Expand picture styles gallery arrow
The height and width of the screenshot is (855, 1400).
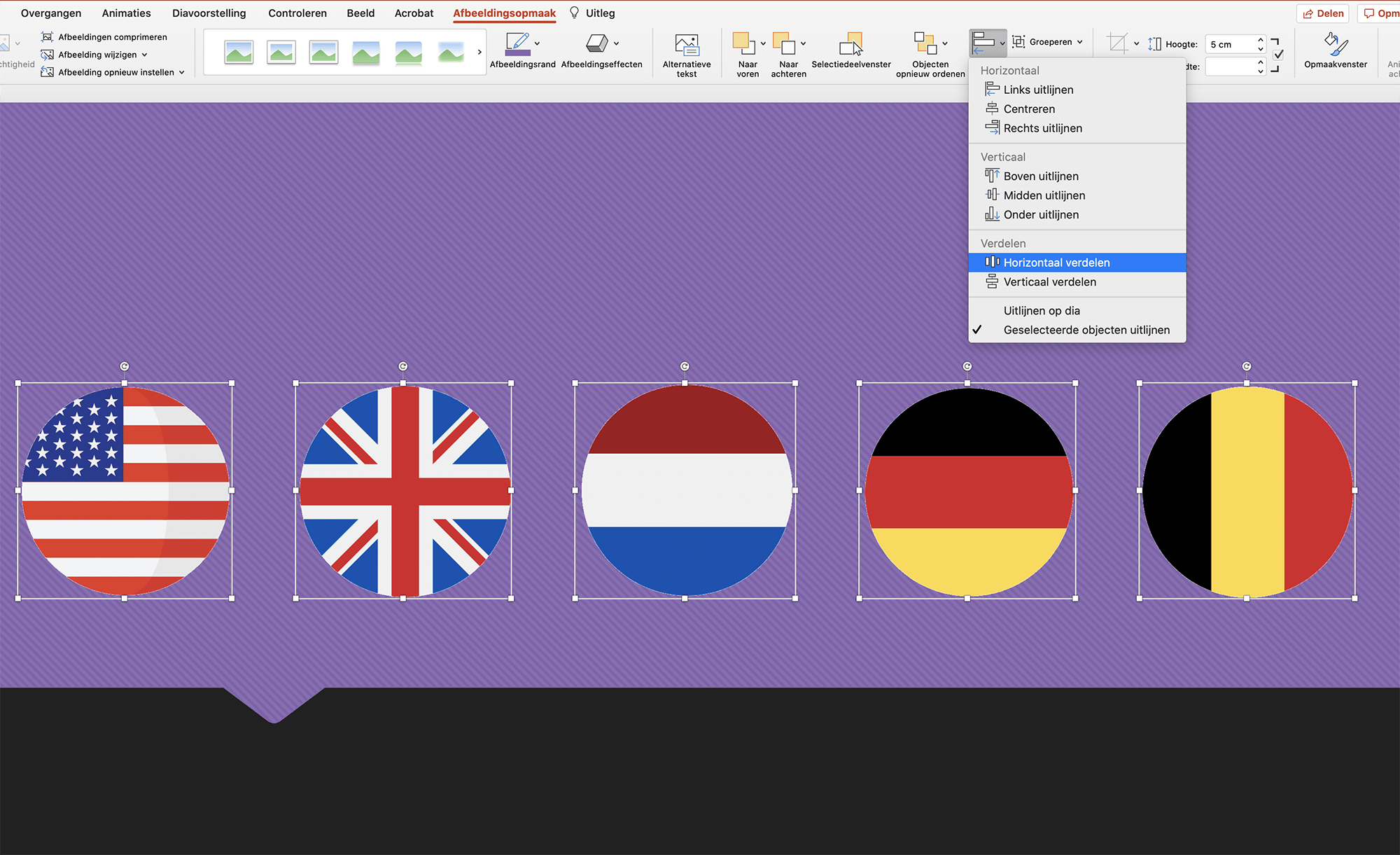479,52
